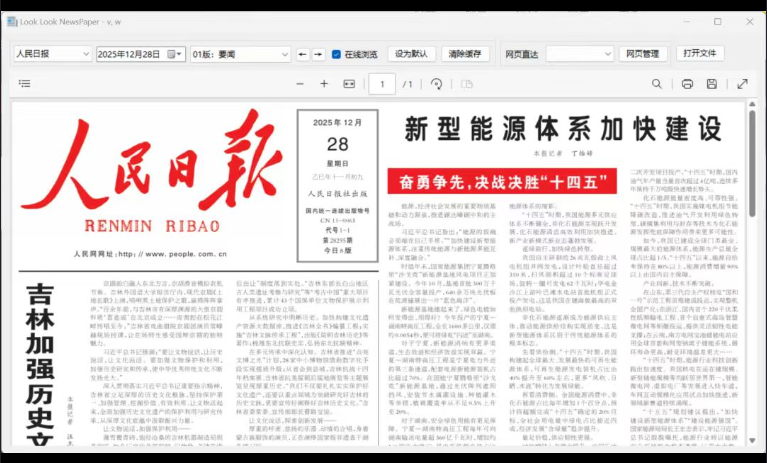This screenshot has height=463, width=767.
Task: Click the zoom out minus icon
Action: coord(297,84)
